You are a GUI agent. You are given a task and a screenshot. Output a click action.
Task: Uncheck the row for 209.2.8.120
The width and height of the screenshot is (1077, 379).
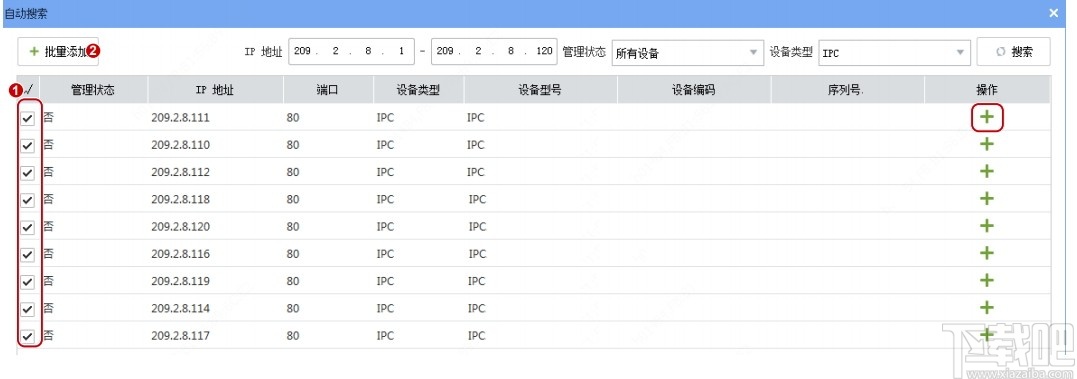coord(27,227)
